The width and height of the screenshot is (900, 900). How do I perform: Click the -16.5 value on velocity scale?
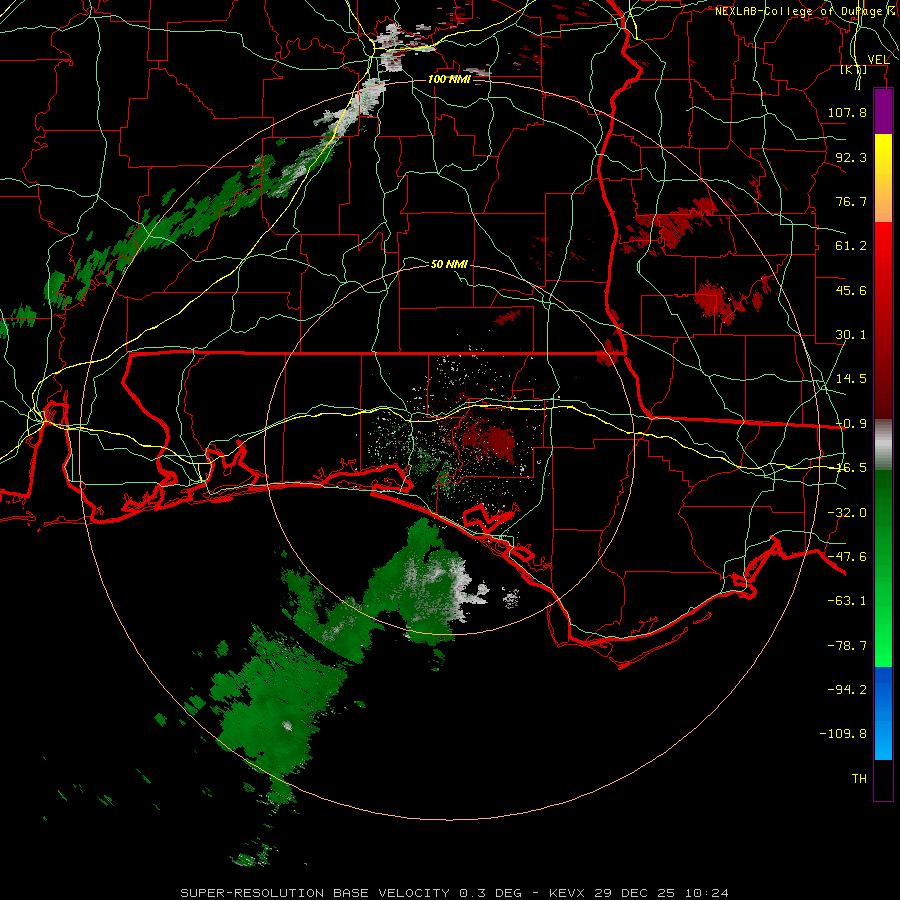(851, 468)
